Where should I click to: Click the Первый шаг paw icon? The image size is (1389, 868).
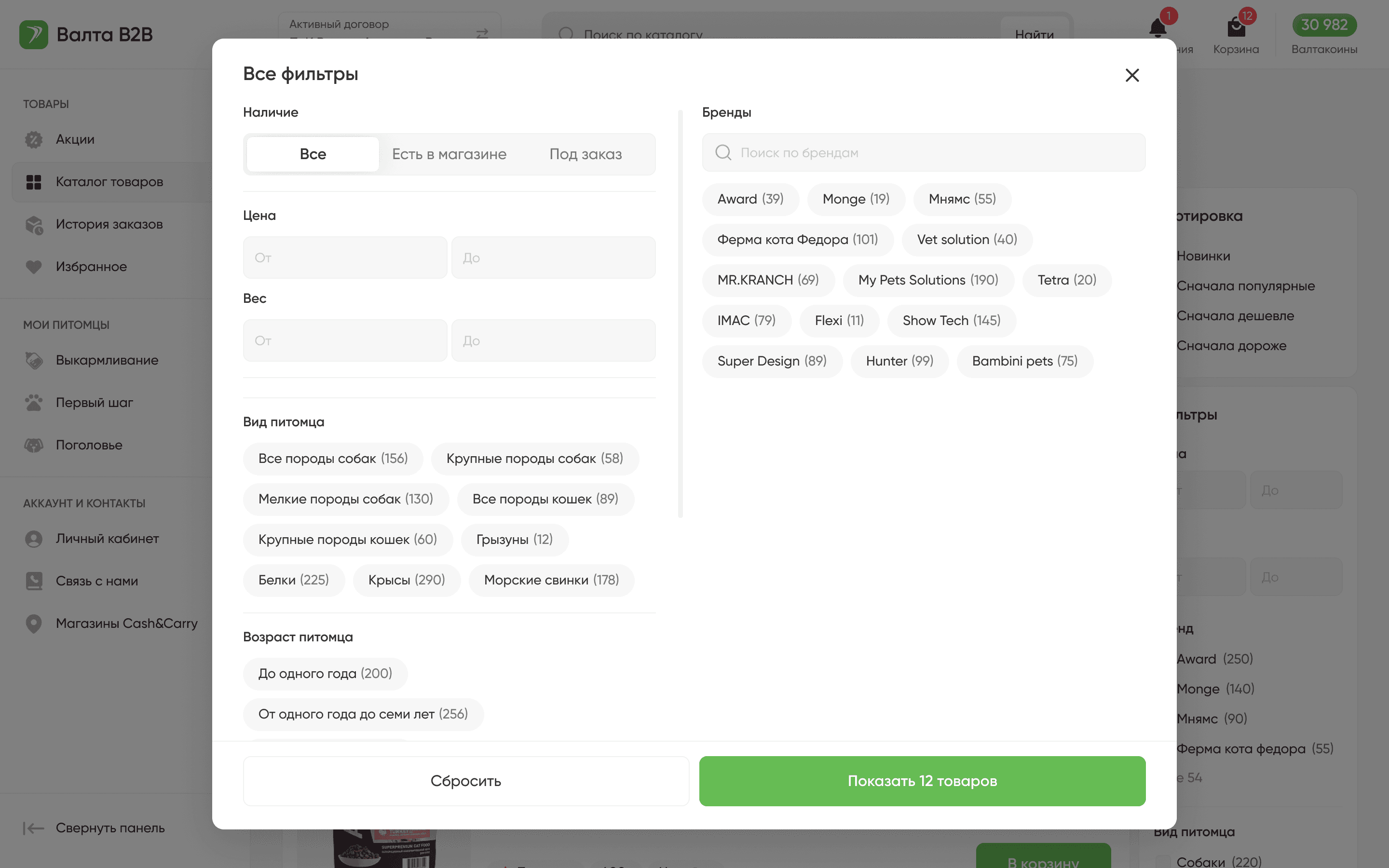click(x=34, y=403)
